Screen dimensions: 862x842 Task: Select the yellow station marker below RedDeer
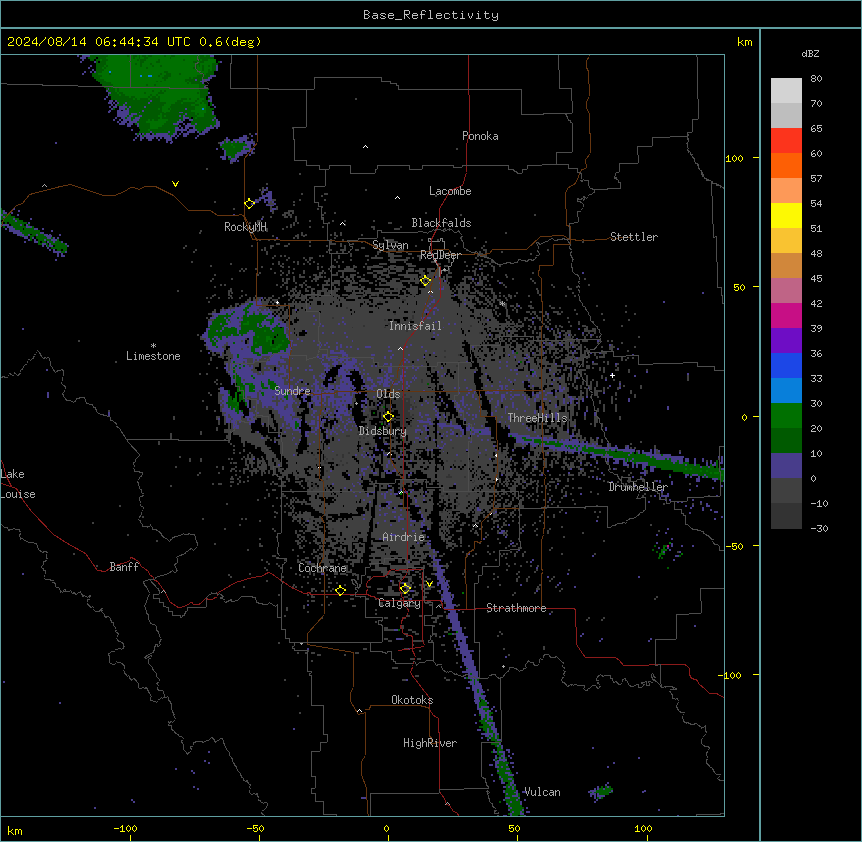tap(426, 281)
